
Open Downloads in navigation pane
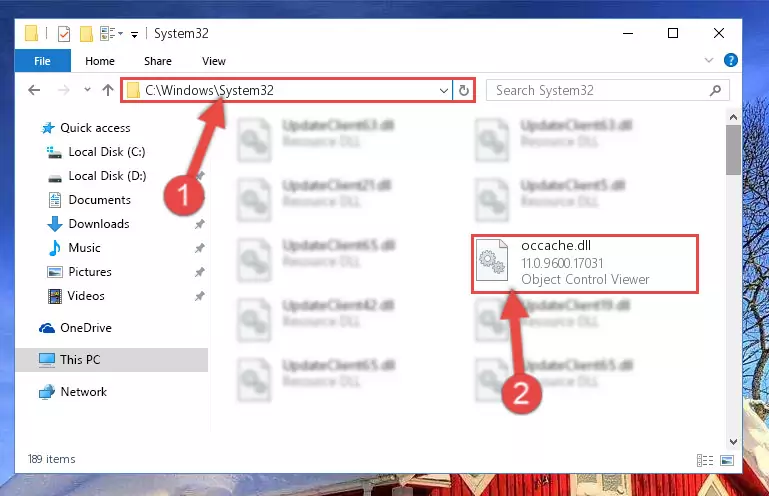click(89, 224)
